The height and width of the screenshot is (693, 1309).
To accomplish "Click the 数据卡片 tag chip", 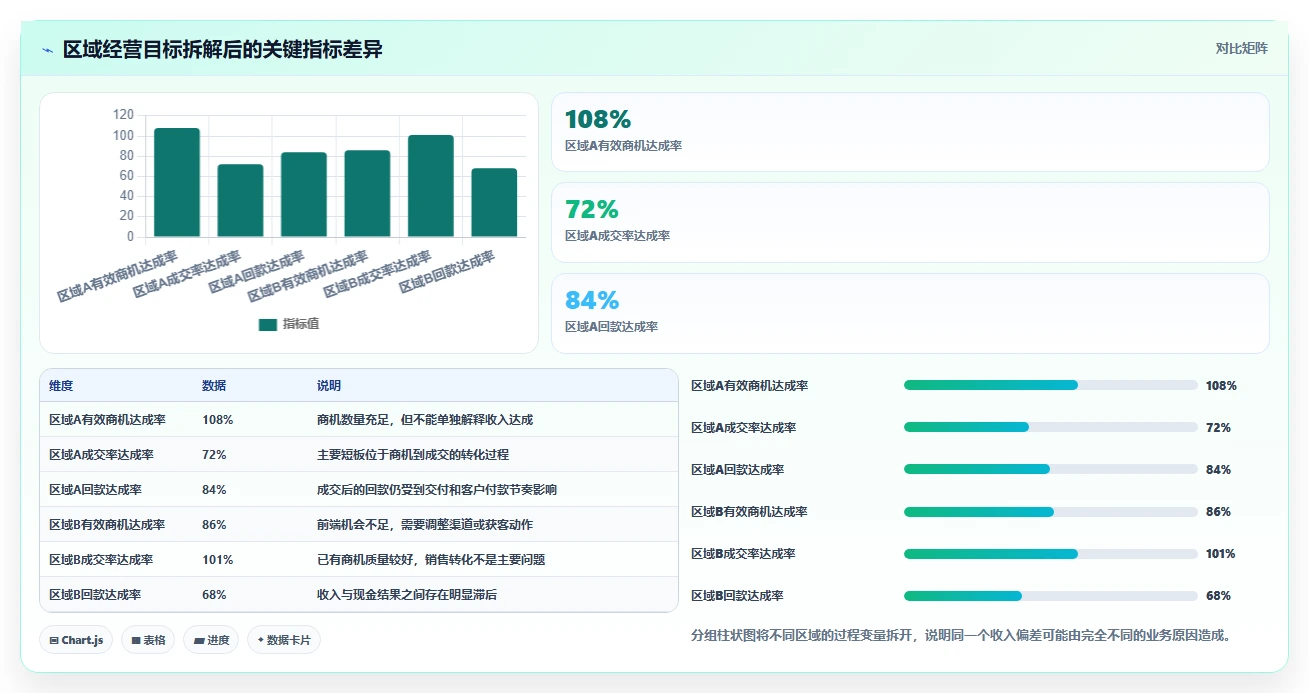I will [x=284, y=640].
